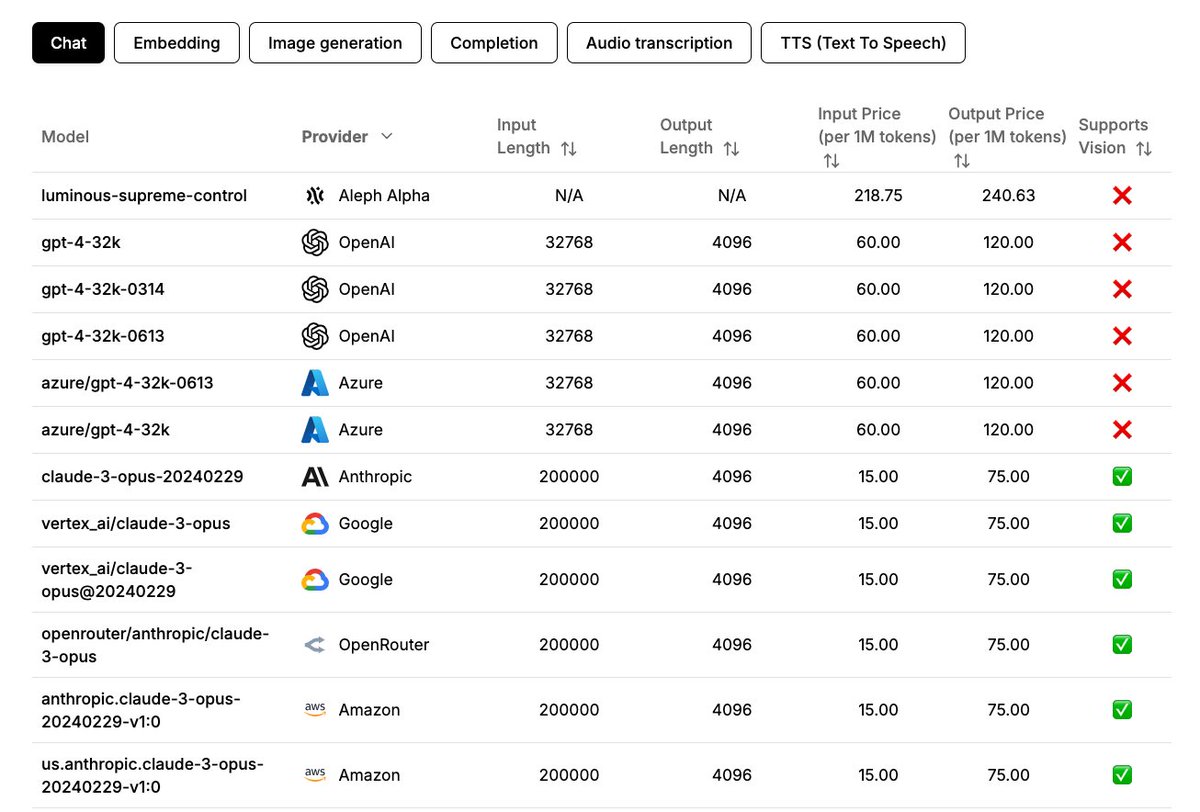Expand the Provider filter chevron
This screenshot has height=812, width=1200.
click(x=387, y=136)
